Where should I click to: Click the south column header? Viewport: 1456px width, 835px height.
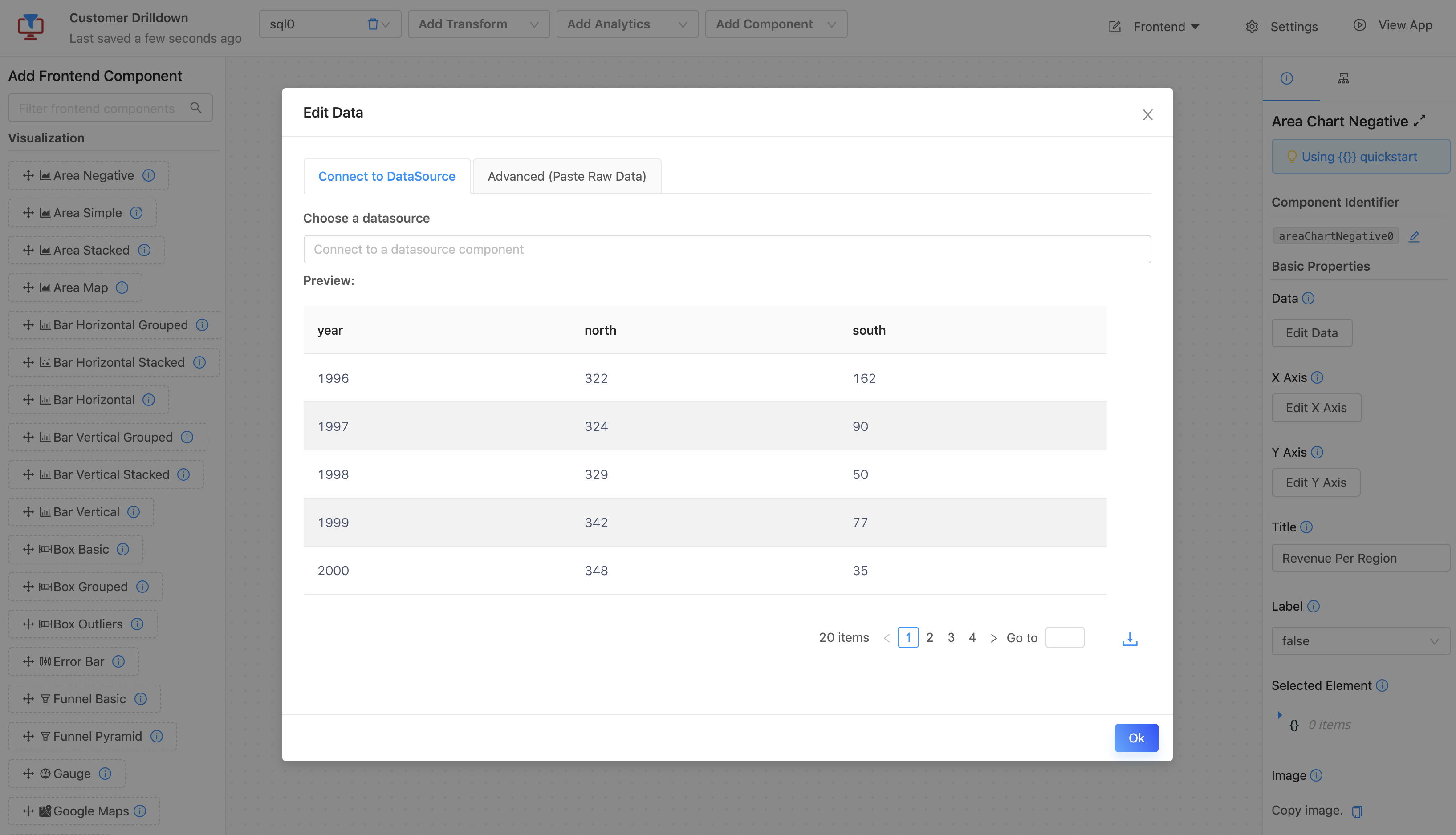tap(869, 330)
